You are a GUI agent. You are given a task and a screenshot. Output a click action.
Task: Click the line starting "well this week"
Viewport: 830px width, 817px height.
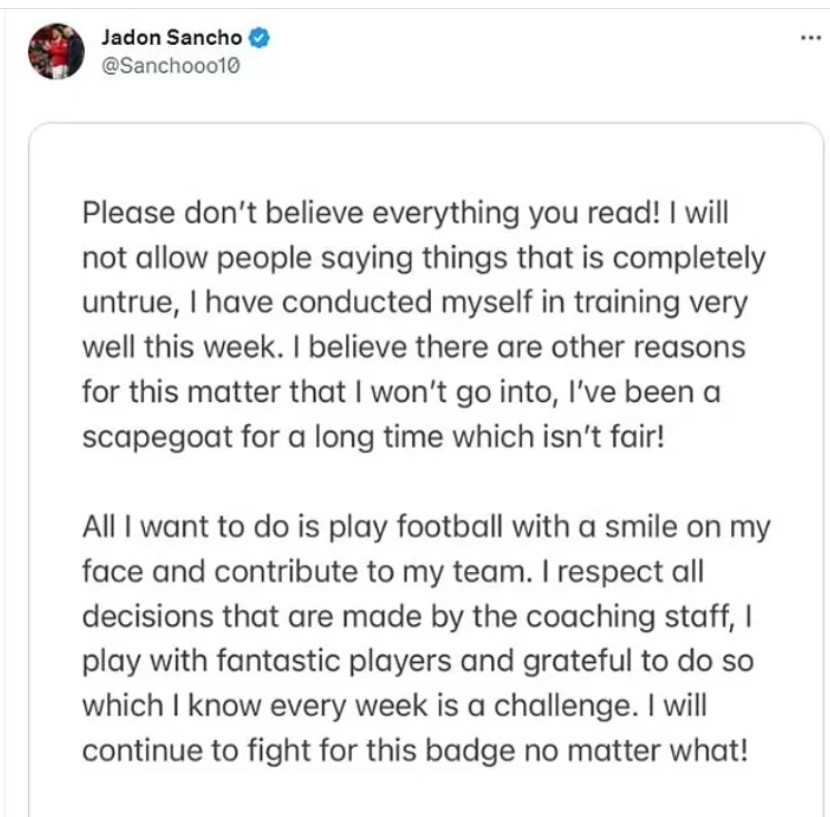414,348
